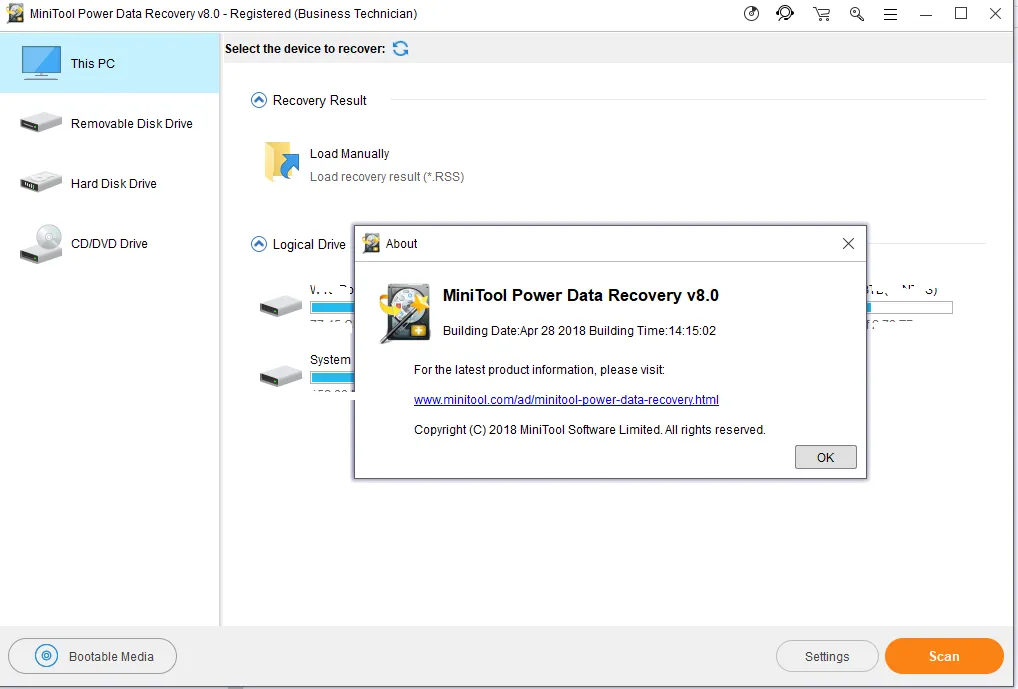Click the application logo in title bar
1018x689 pixels.
[15, 14]
